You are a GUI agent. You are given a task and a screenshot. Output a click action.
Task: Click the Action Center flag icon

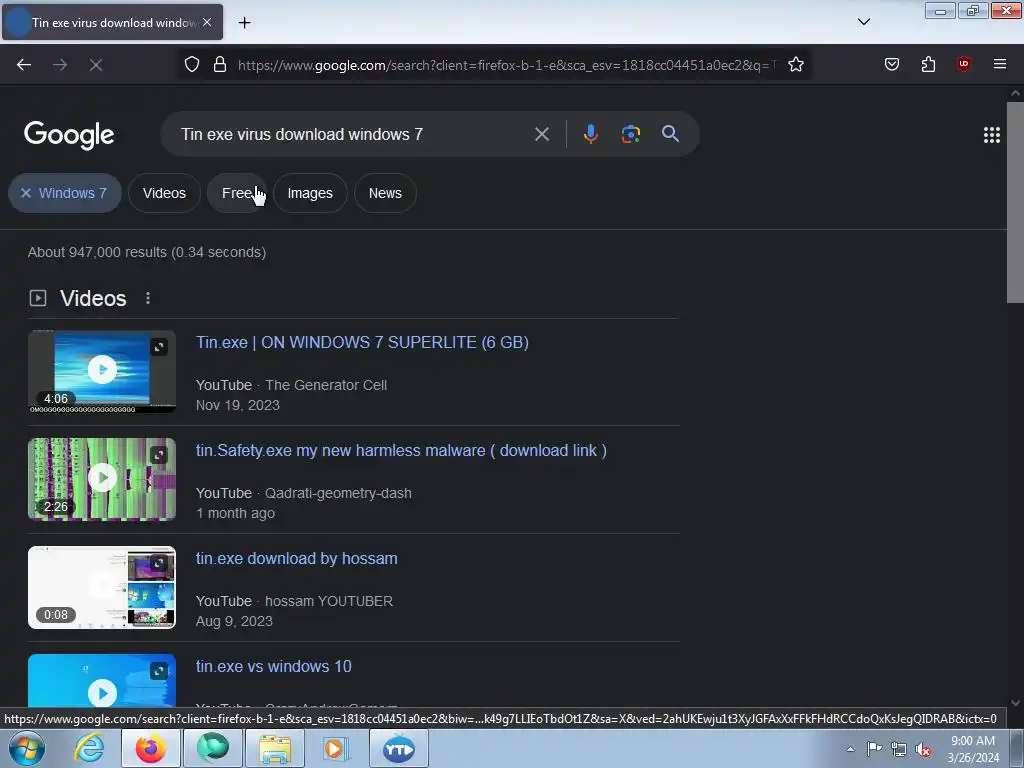tap(874, 748)
